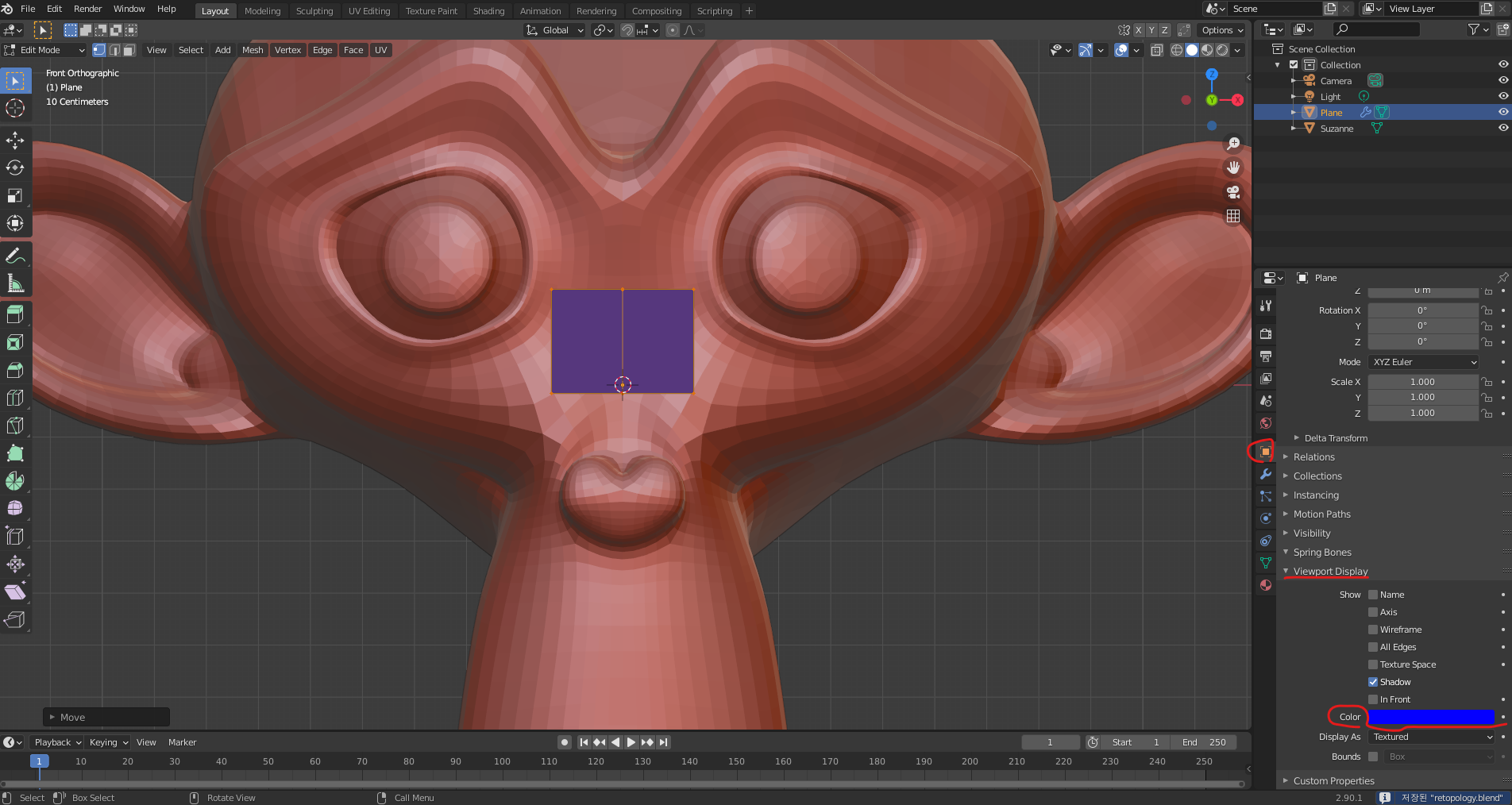Open the World properties tab

(1266, 423)
